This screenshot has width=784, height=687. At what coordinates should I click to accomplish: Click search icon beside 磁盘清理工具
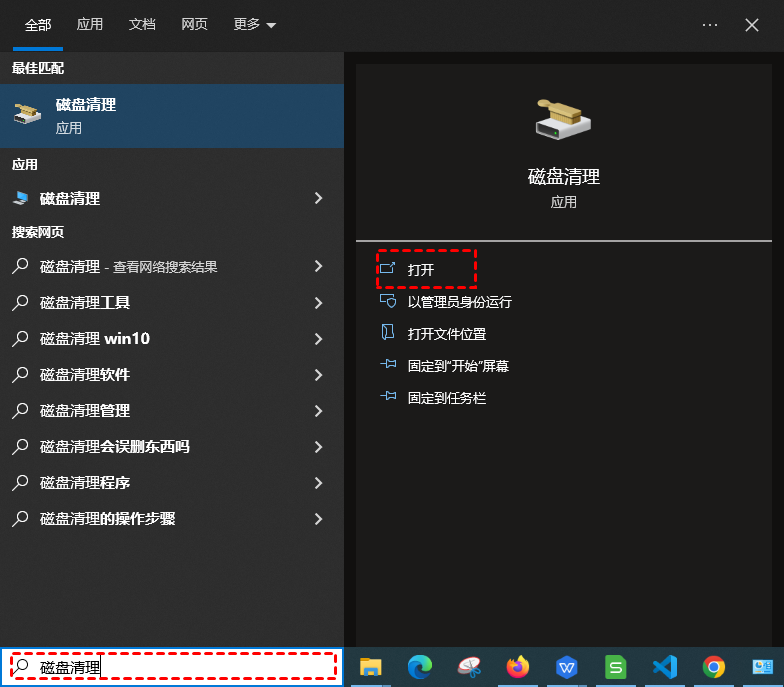20,302
